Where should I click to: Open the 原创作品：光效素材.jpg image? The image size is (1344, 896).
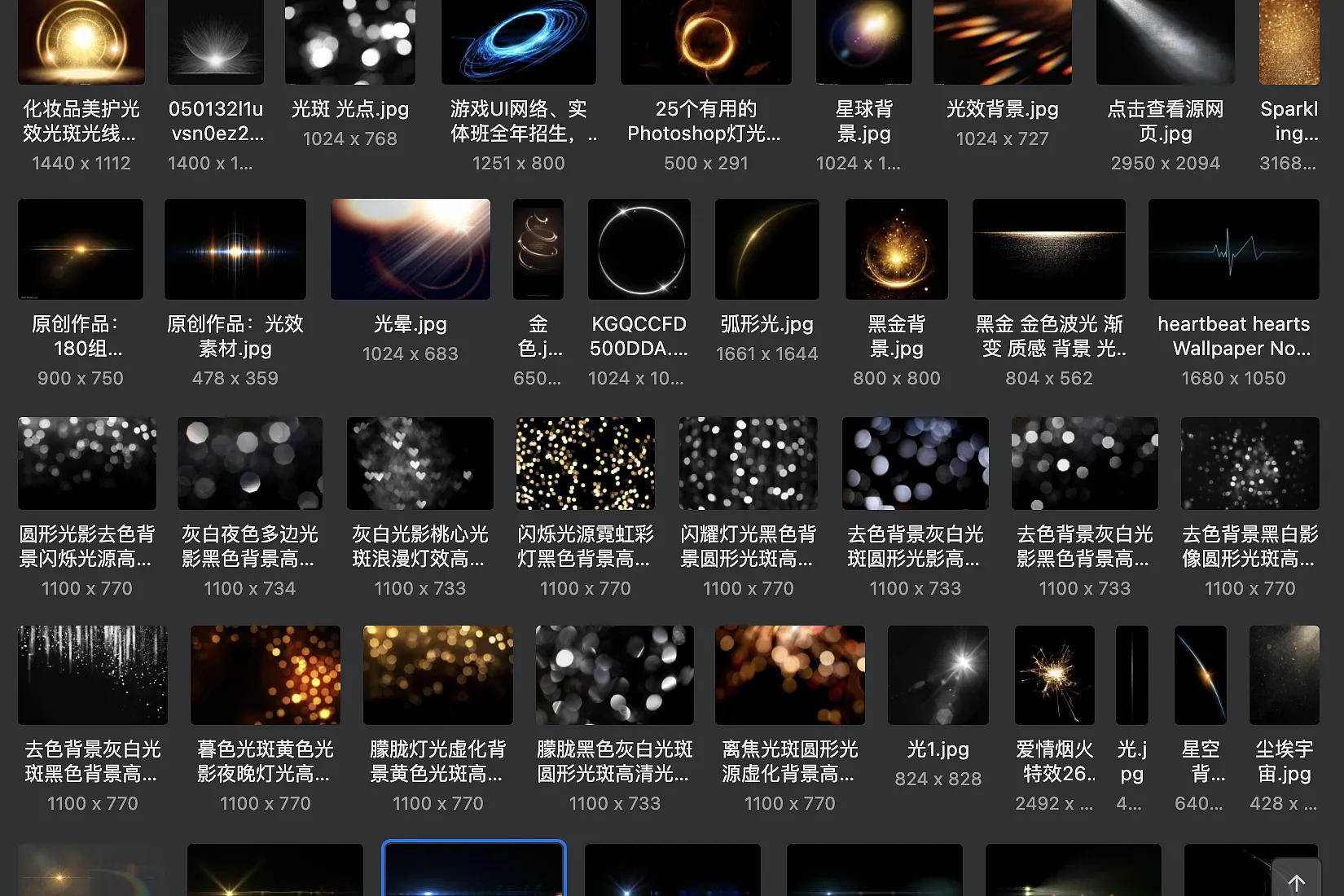235,249
